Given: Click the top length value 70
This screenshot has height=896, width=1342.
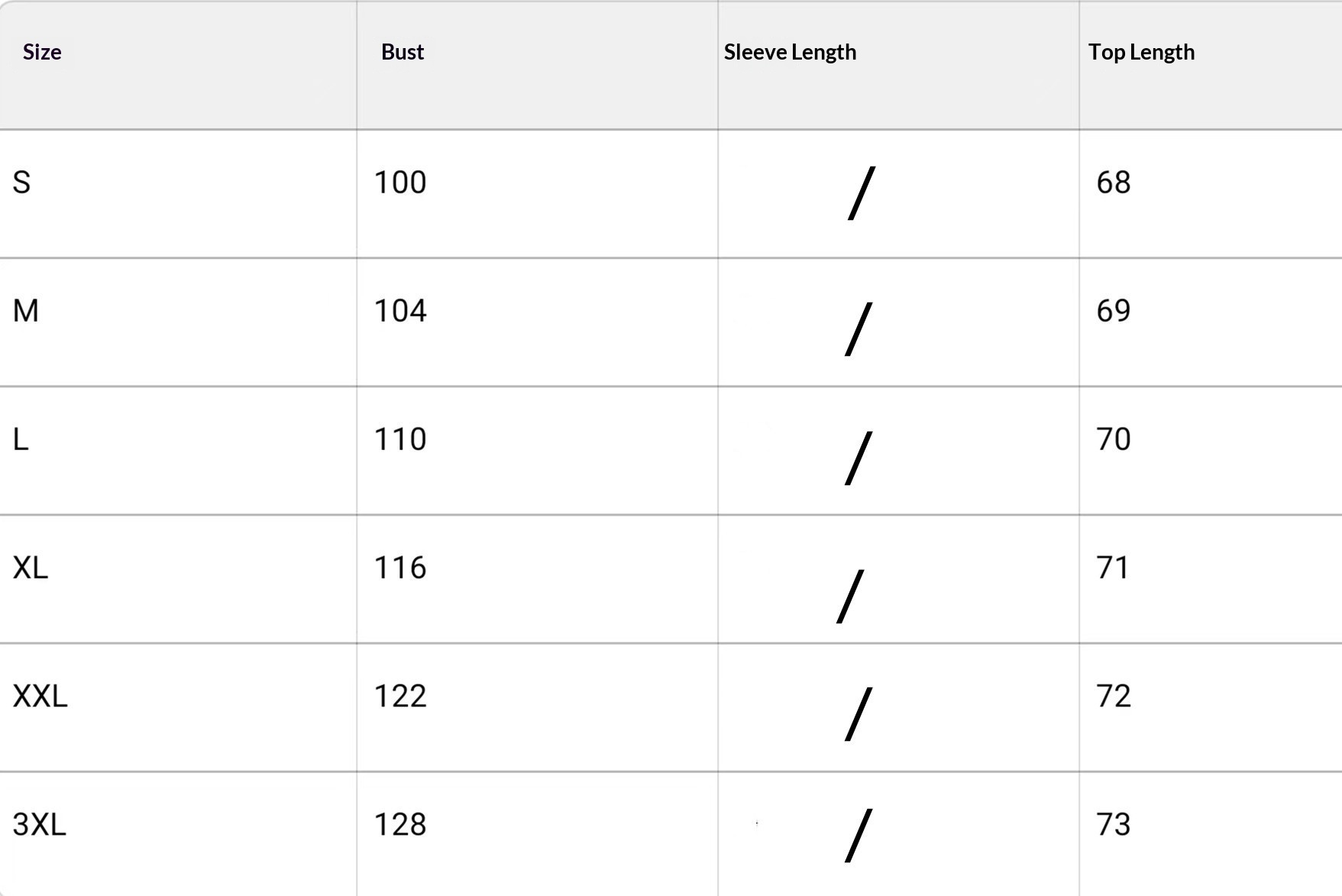Looking at the screenshot, I should pos(1114,439).
